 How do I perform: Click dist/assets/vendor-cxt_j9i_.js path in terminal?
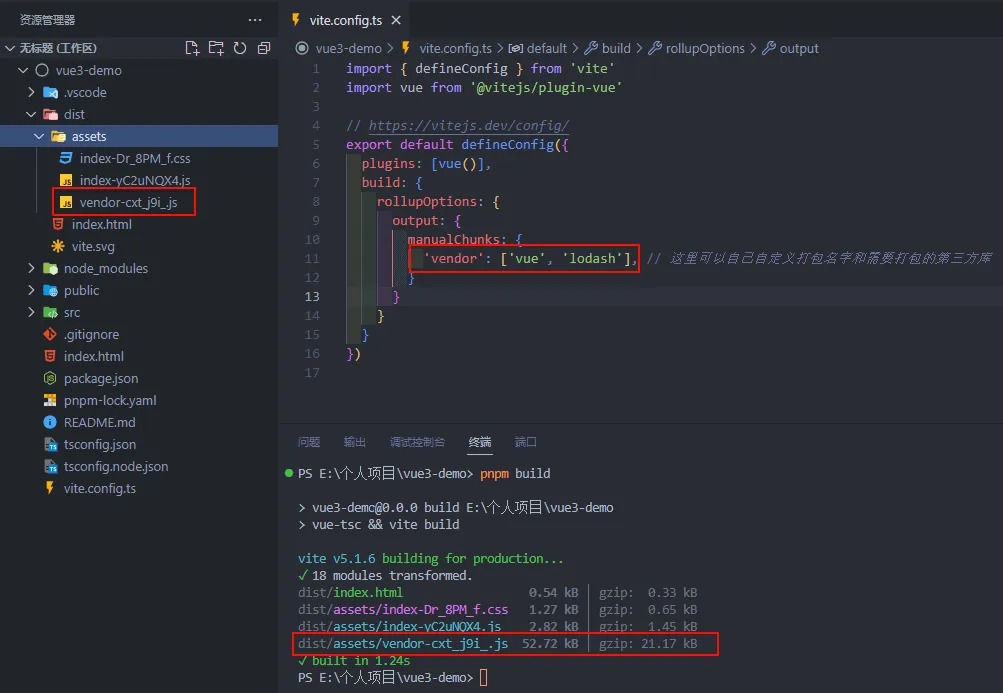pyautogui.click(x=403, y=644)
